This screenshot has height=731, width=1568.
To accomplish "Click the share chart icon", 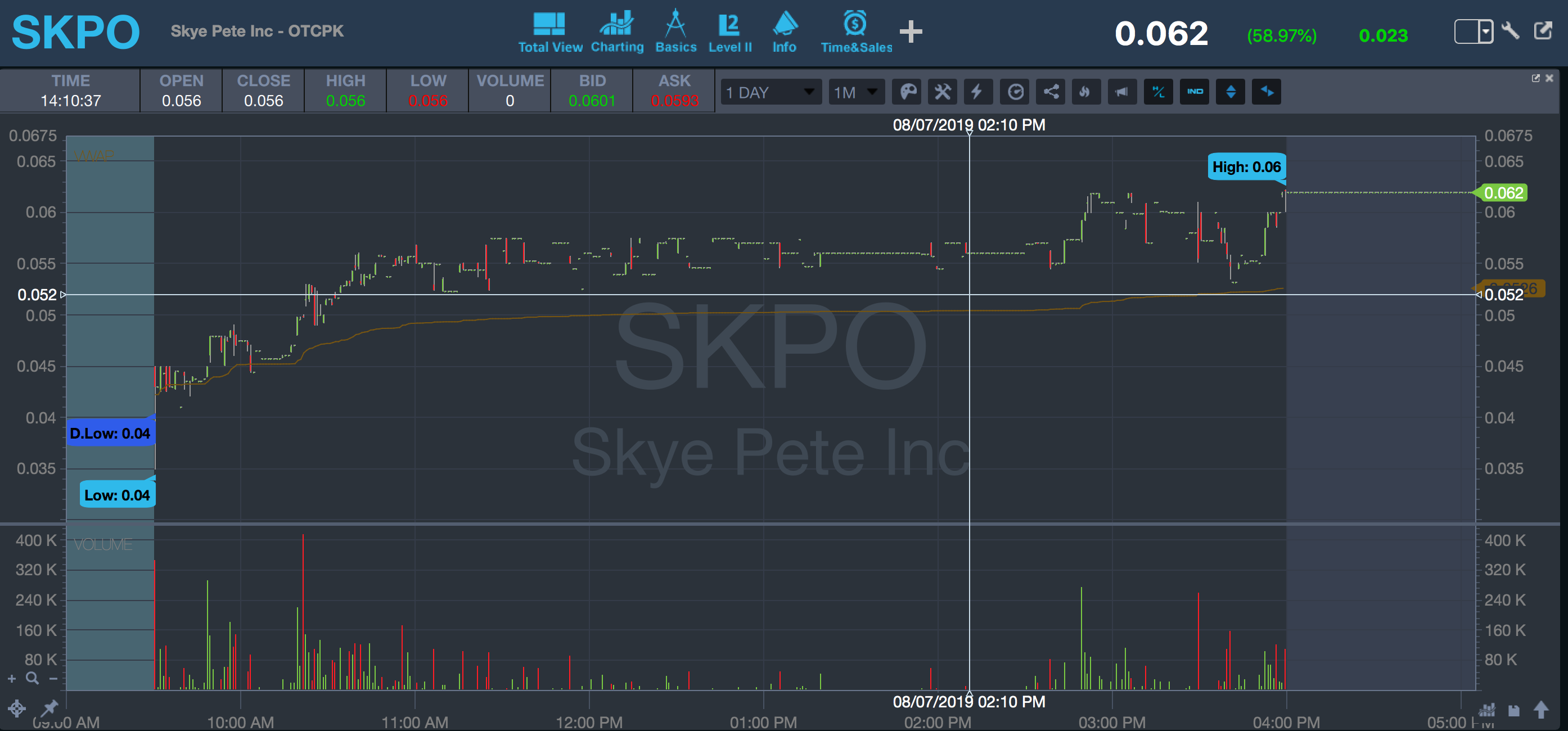I will click(1051, 92).
